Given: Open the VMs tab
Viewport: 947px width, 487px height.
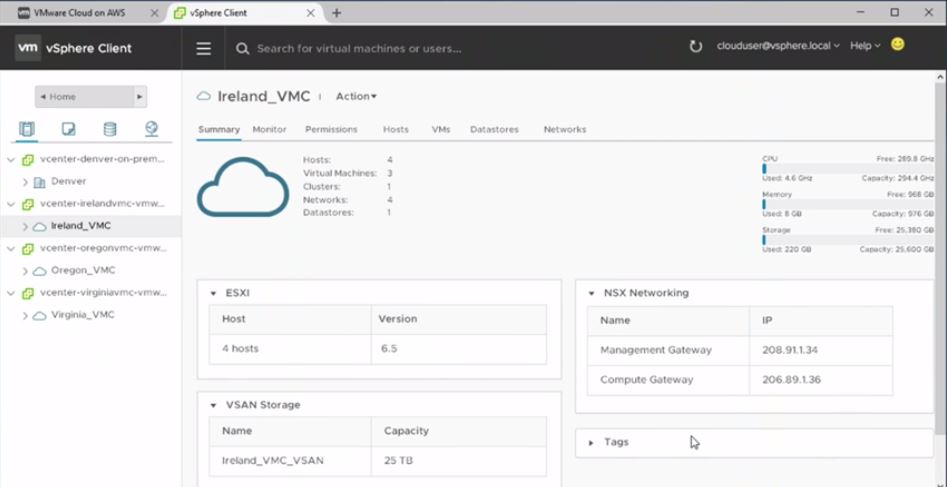Looking at the screenshot, I should tap(441, 129).
